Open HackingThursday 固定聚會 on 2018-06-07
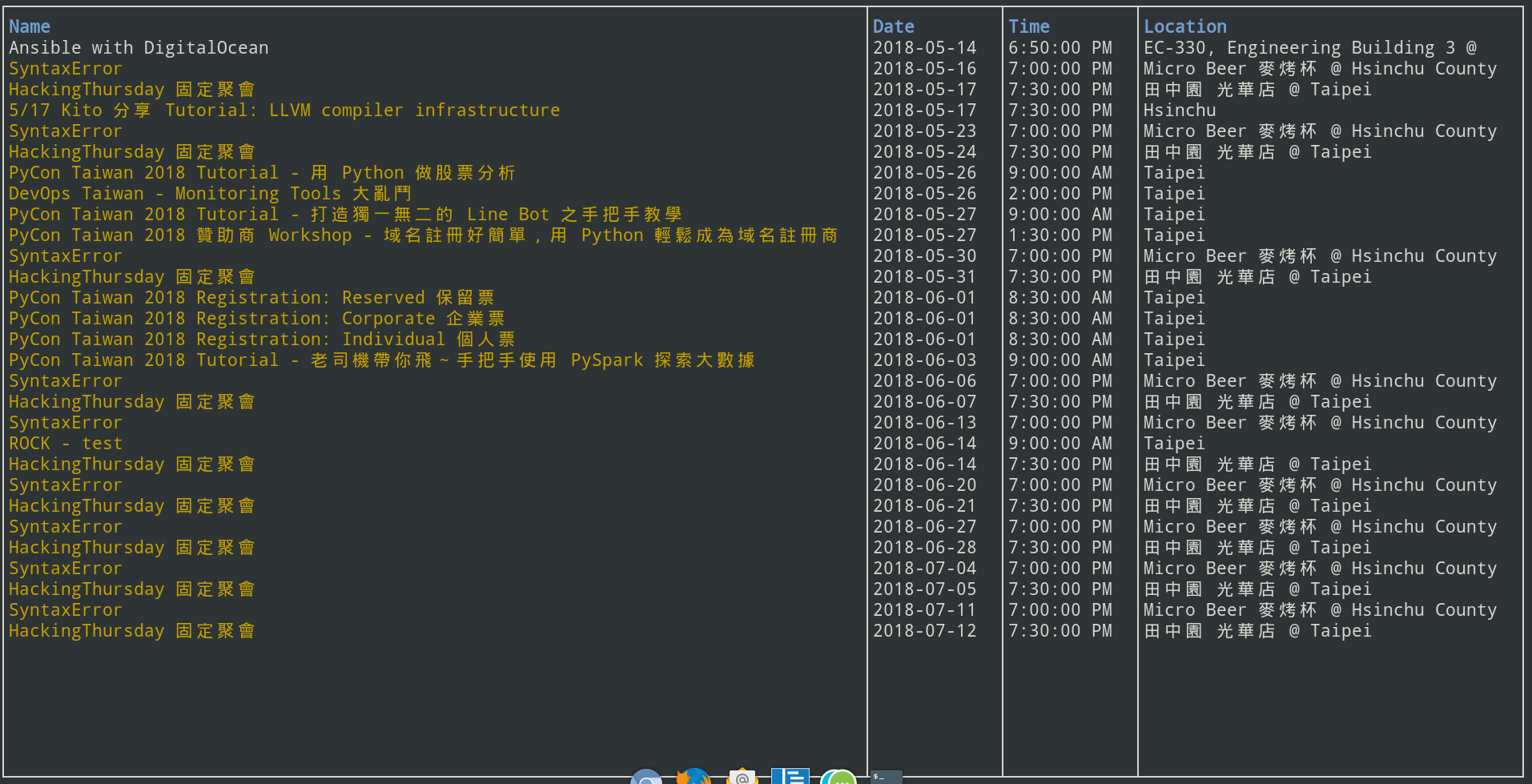The image size is (1532, 784). point(131,402)
